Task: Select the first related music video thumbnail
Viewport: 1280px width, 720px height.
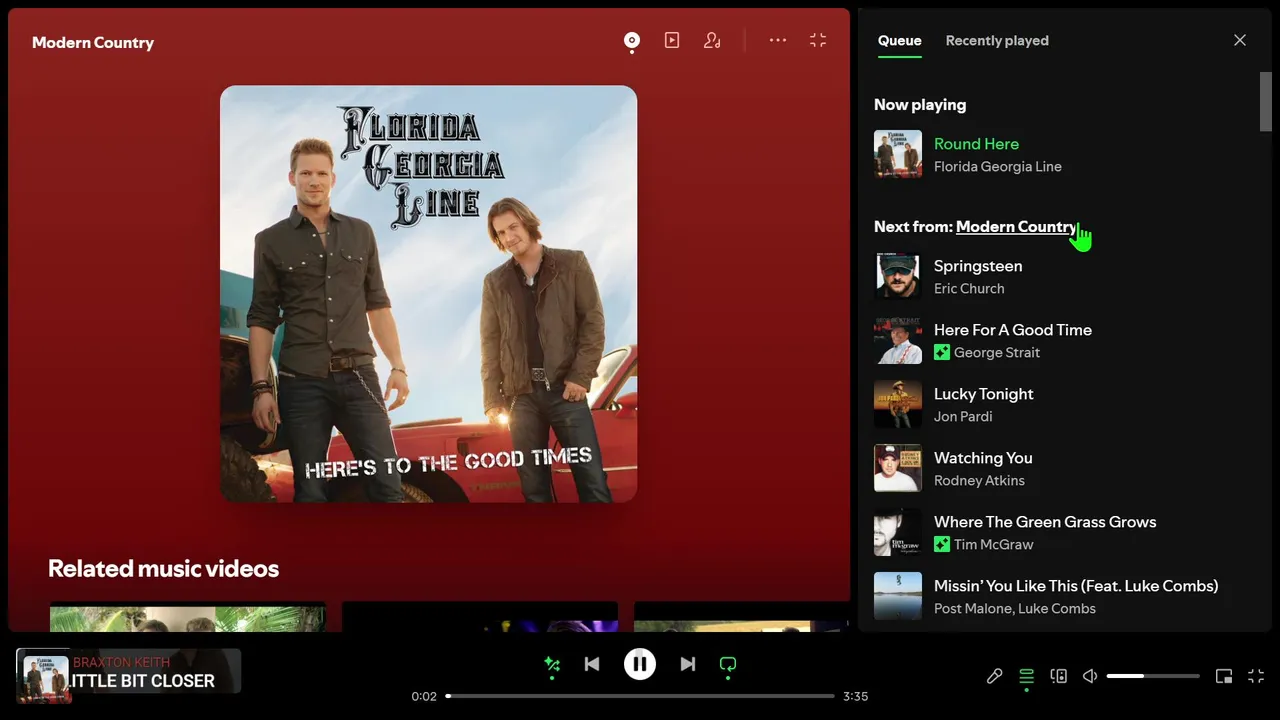Action: pyautogui.click(x=188, y=617)
